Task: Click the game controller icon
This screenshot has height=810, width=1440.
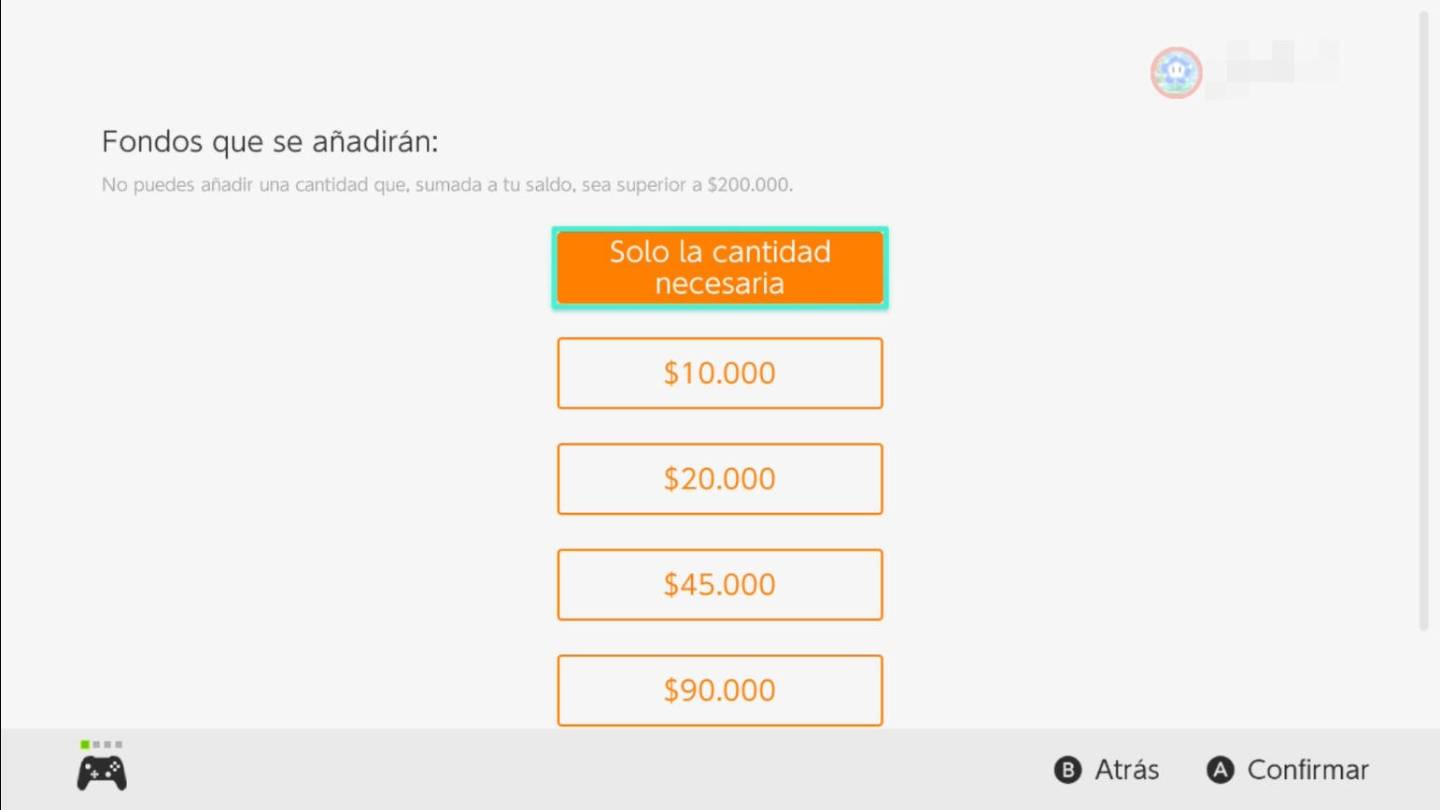Action: click(x=102, y=773)
